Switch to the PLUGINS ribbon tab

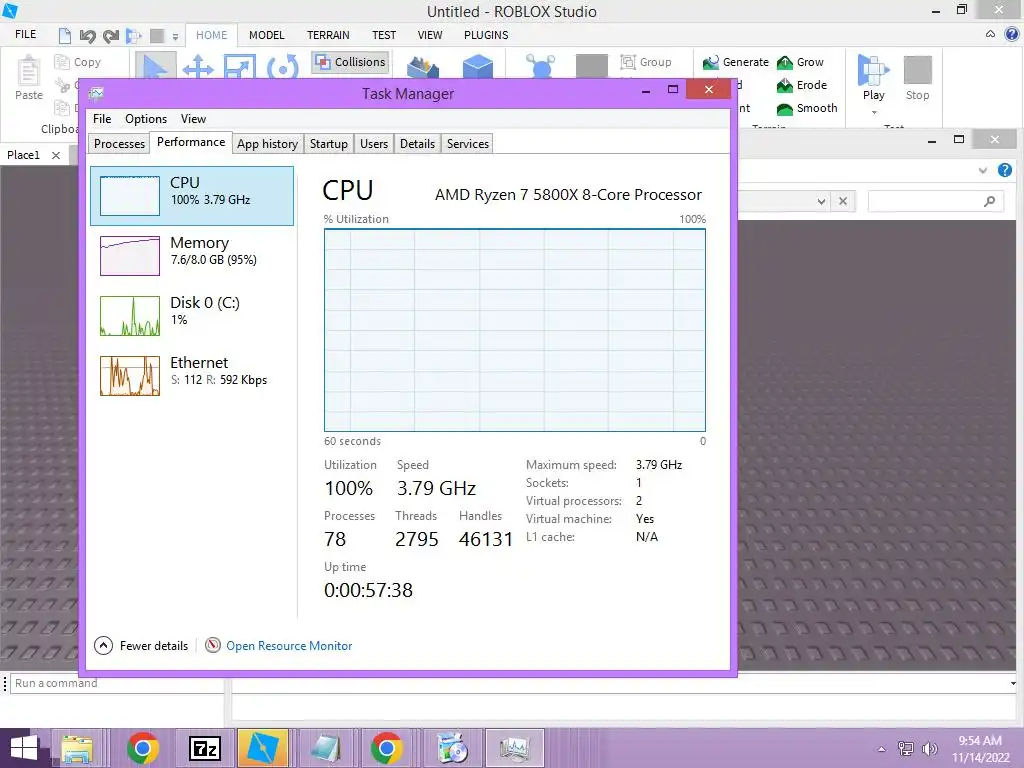pos(486,35)
